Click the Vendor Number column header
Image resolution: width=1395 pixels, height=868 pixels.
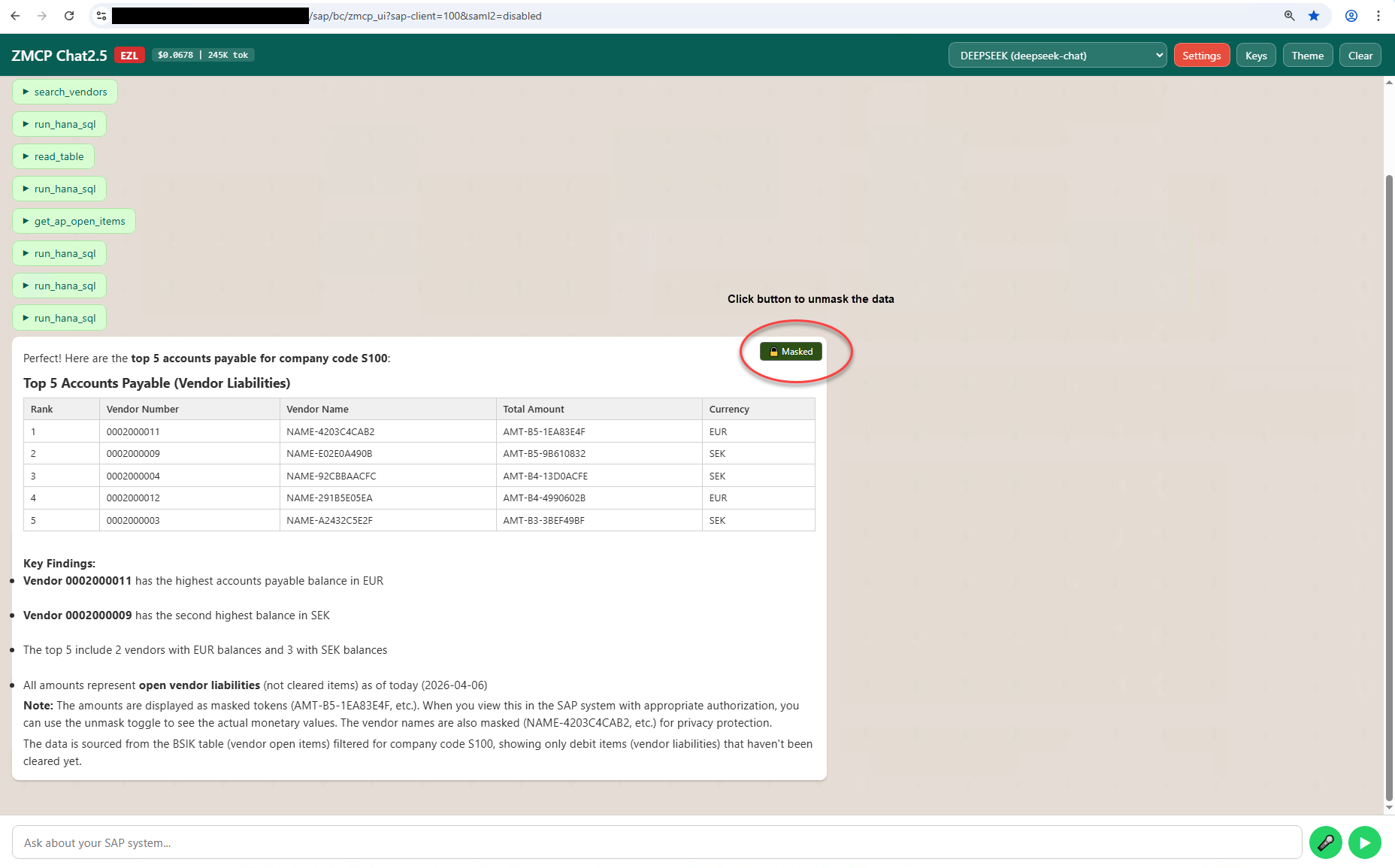click(x=189, y=409)
